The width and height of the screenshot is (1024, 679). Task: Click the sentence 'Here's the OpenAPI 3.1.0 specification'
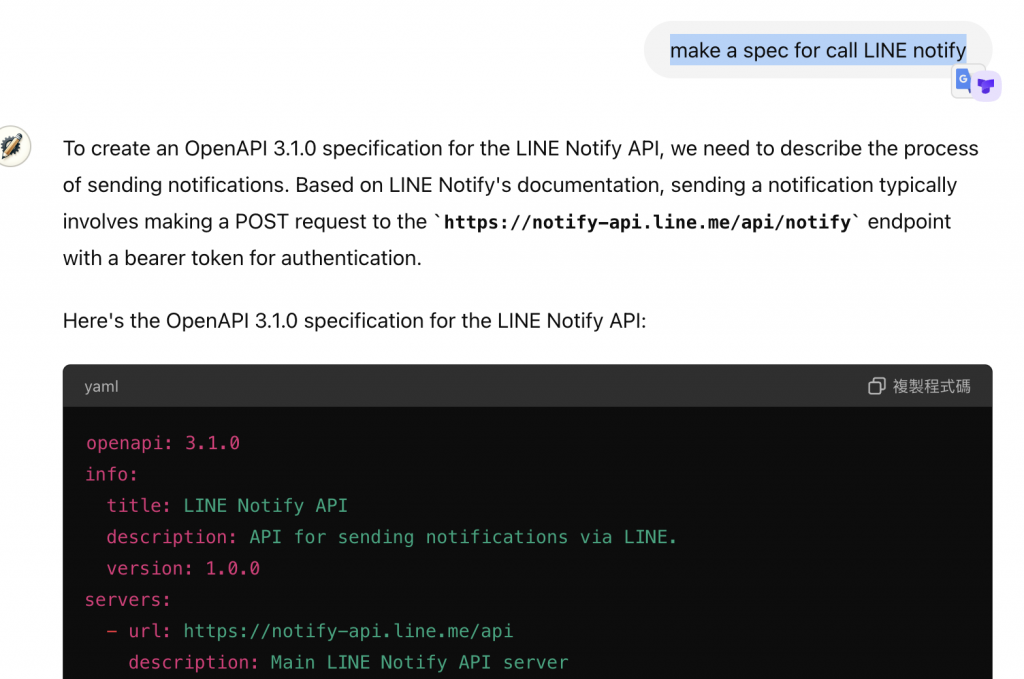point(355,321)
